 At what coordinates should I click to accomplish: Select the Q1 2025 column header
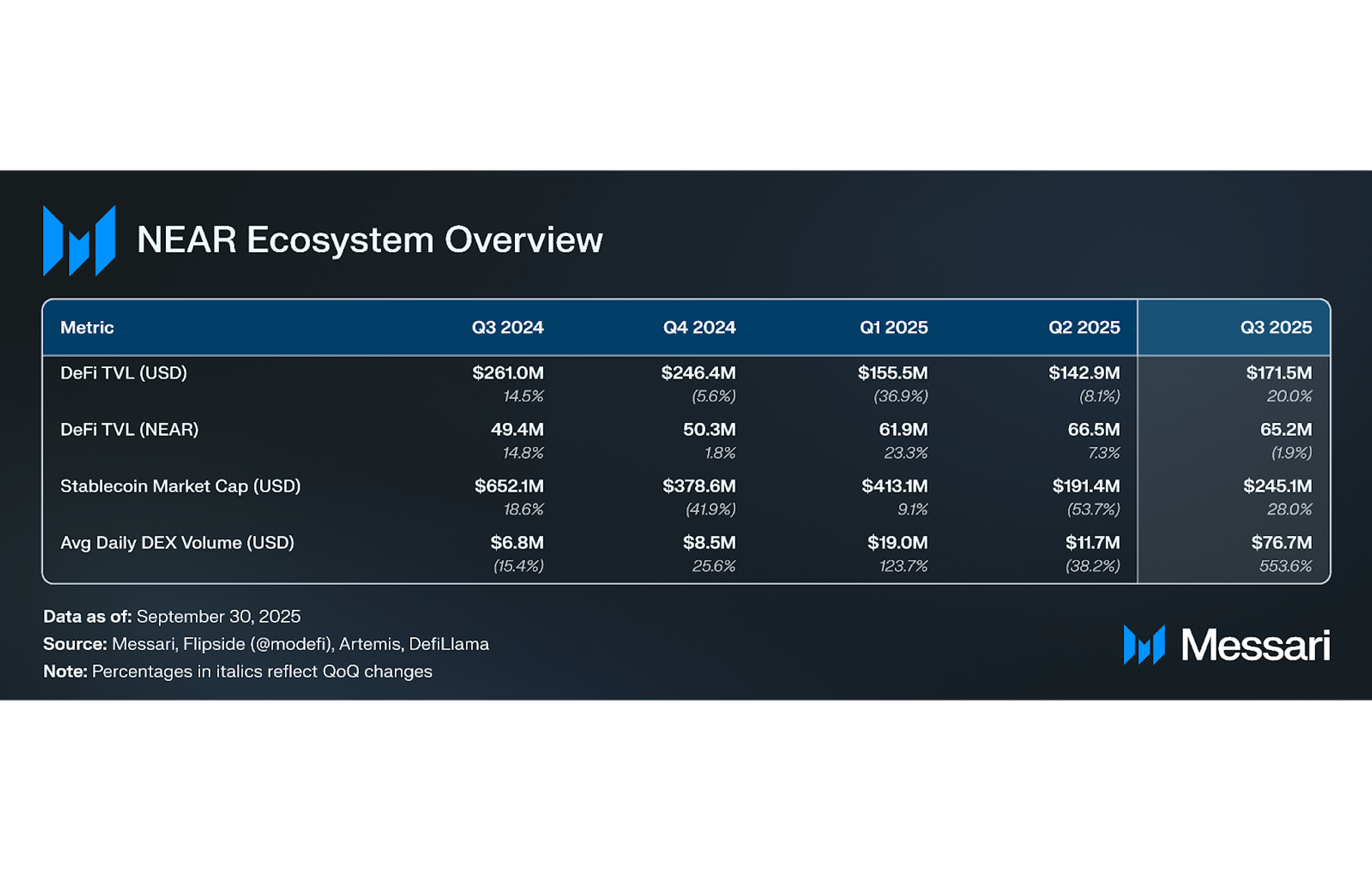893,328
